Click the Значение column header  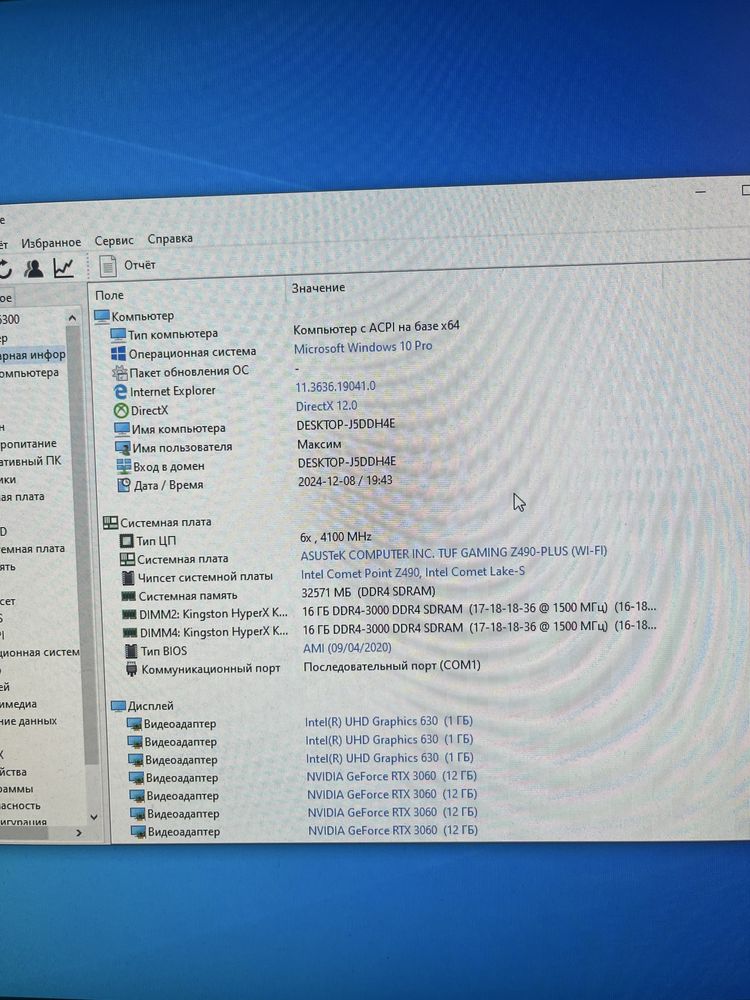click(x=319, y=288)
